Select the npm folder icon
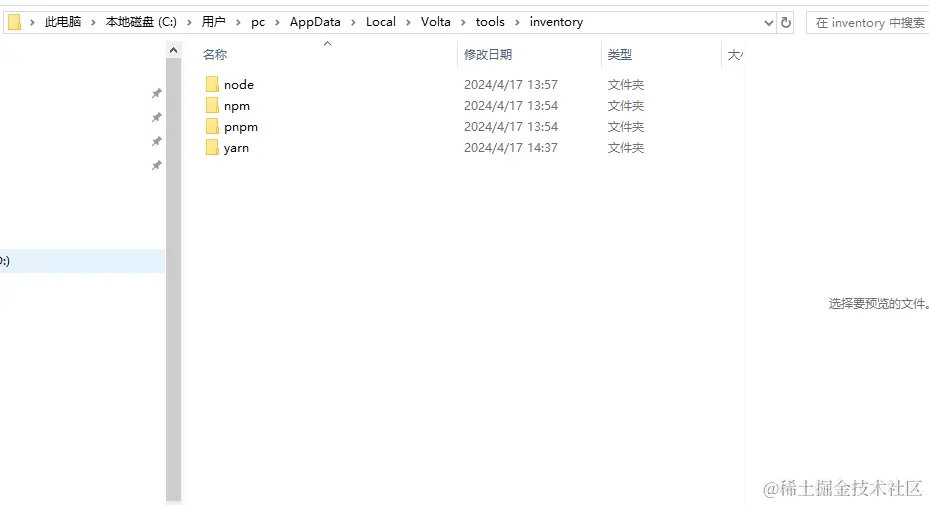Screen dimensions: 929x505 (212, 106)
